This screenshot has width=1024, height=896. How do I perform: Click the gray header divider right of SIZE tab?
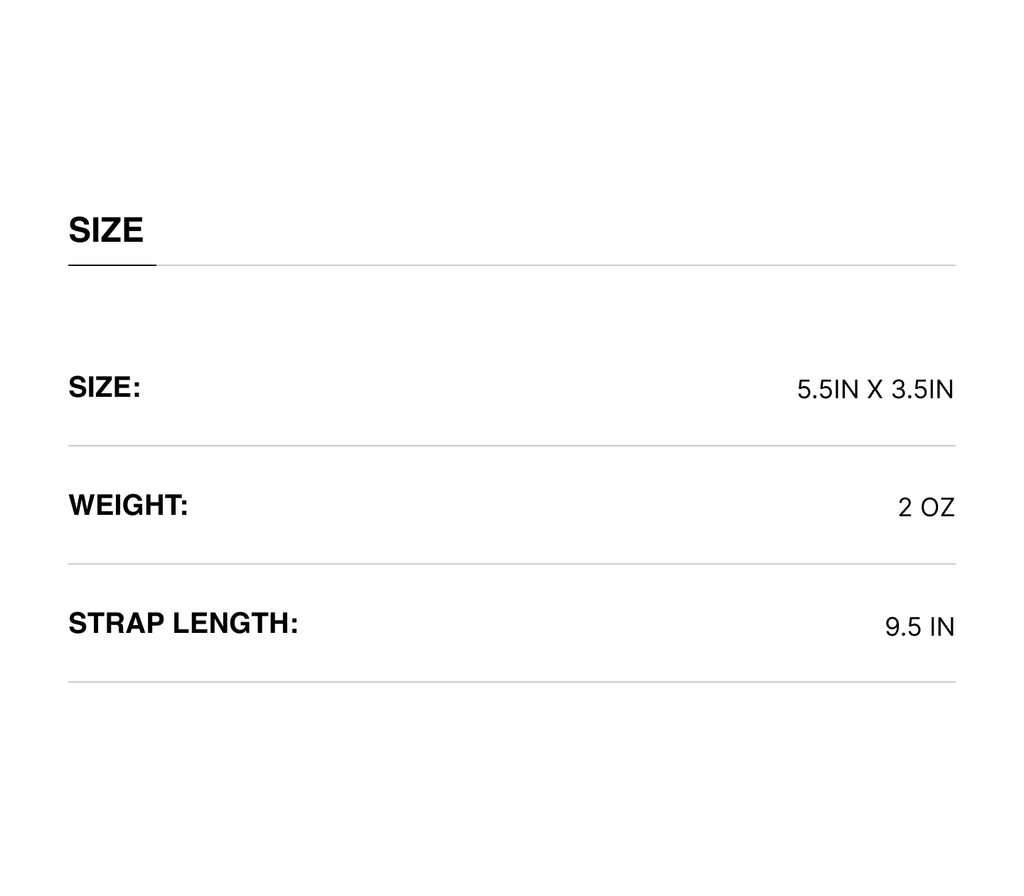click(x=555, y=265)
